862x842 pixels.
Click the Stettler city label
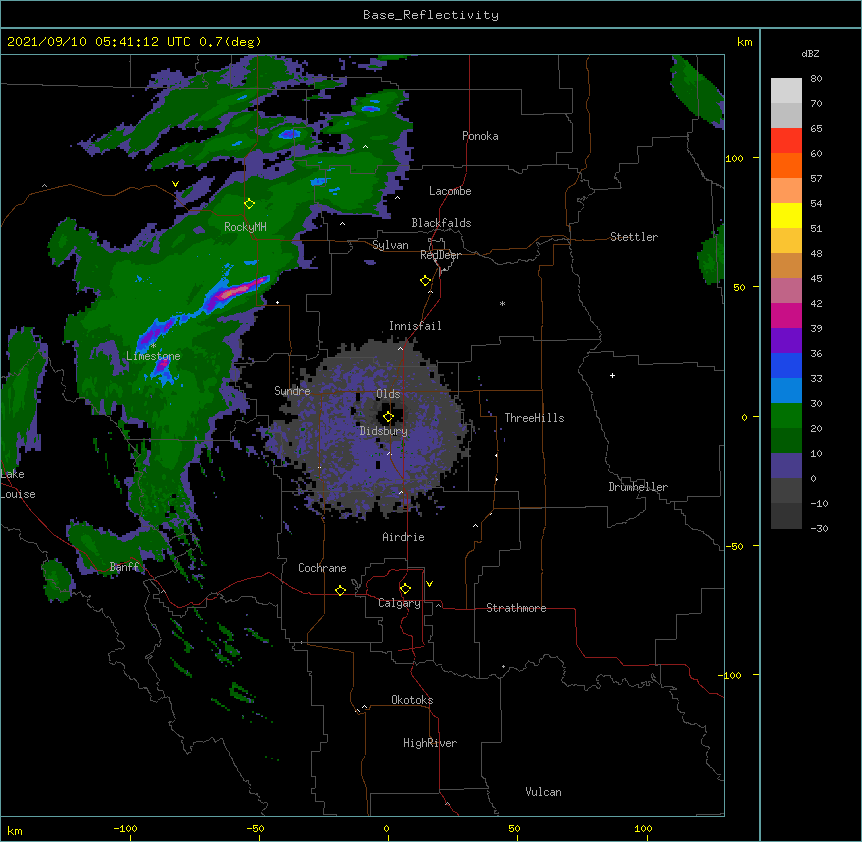(634, 237)
